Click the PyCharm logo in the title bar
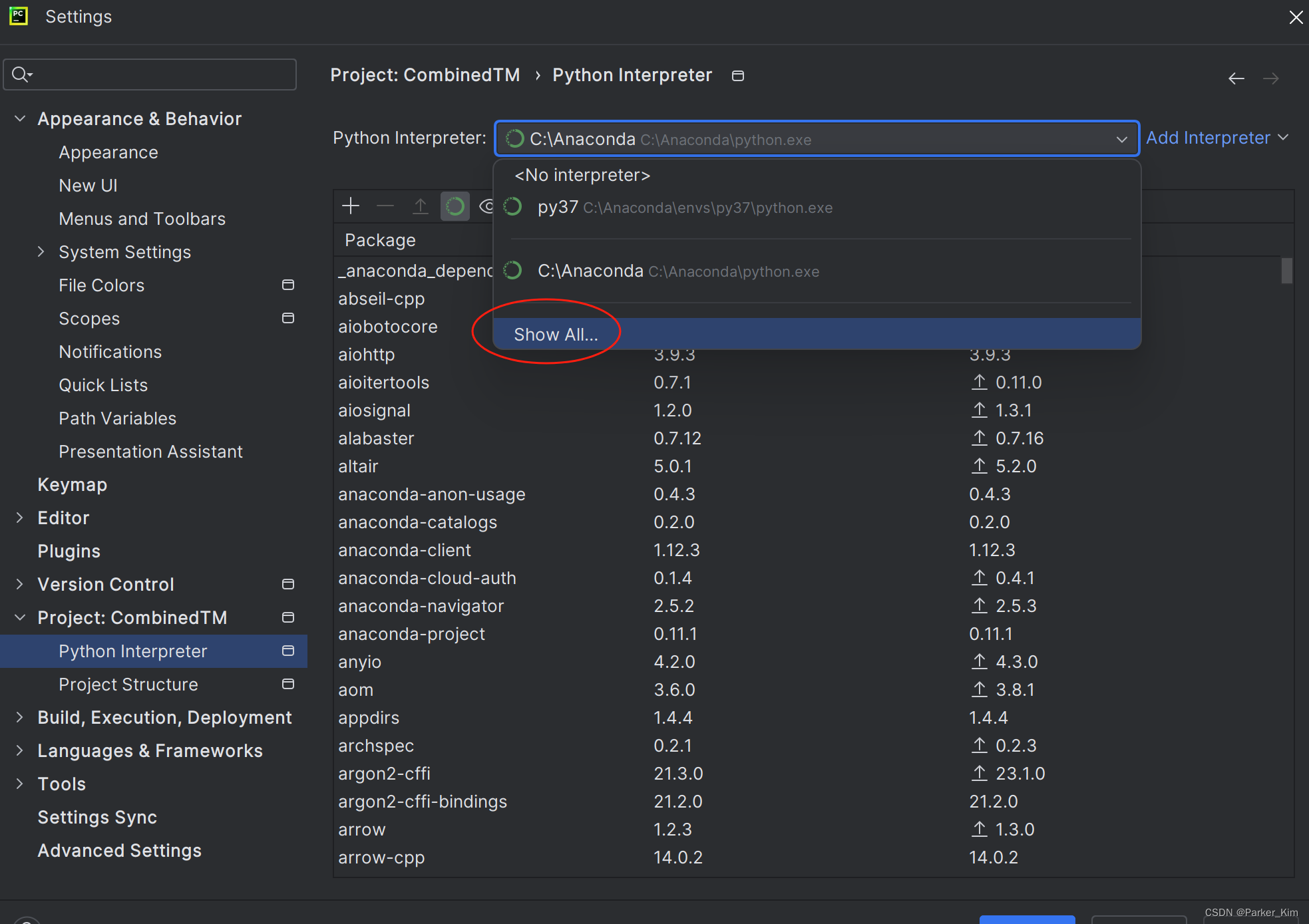This screenshot has width=1309, height=924. click(18, 16)
